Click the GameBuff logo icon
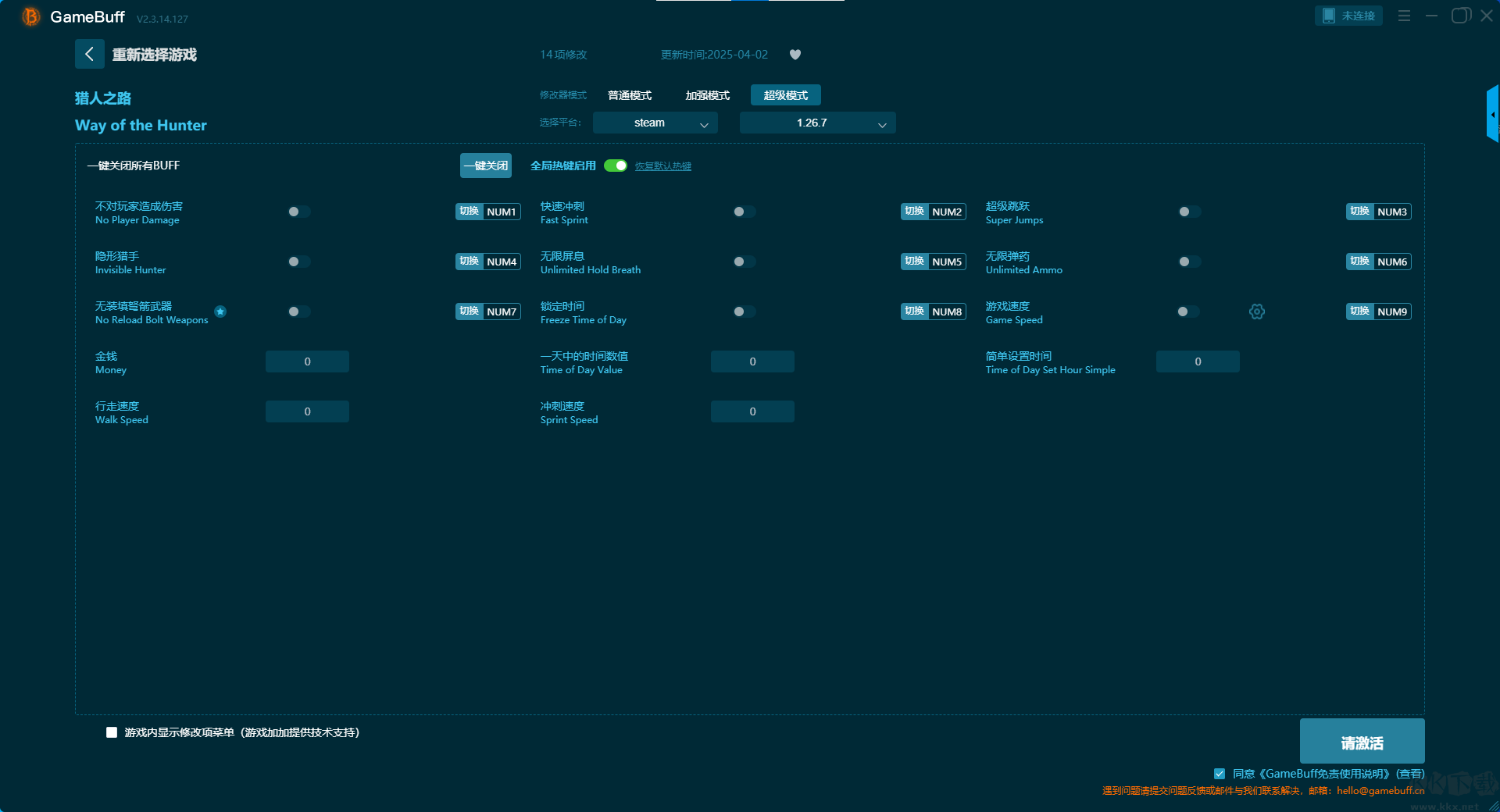The image size is (1500, 812). 30,16
